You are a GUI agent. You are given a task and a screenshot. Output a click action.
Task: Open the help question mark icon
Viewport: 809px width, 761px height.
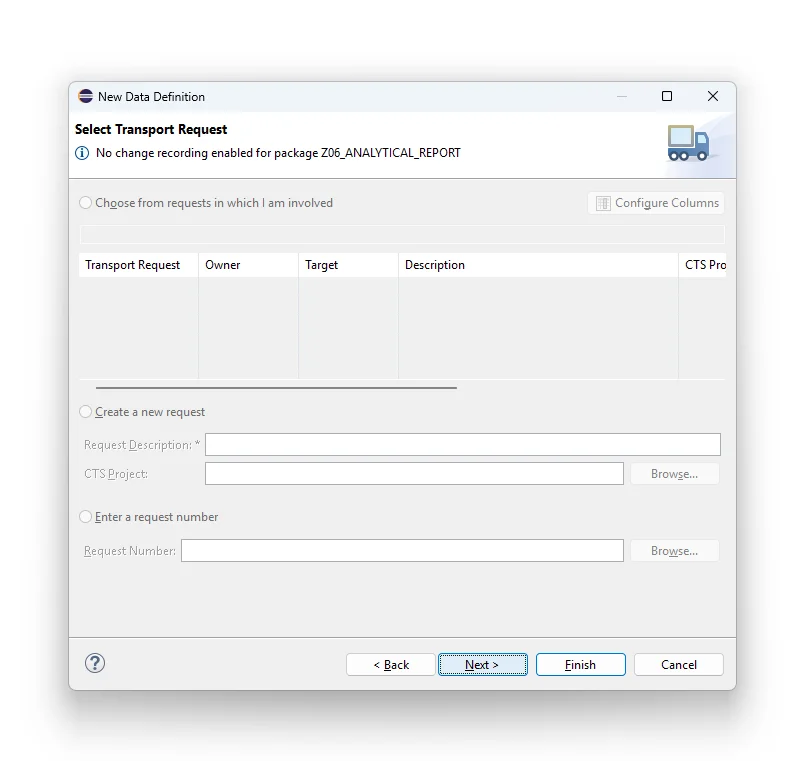click(95, 663)
